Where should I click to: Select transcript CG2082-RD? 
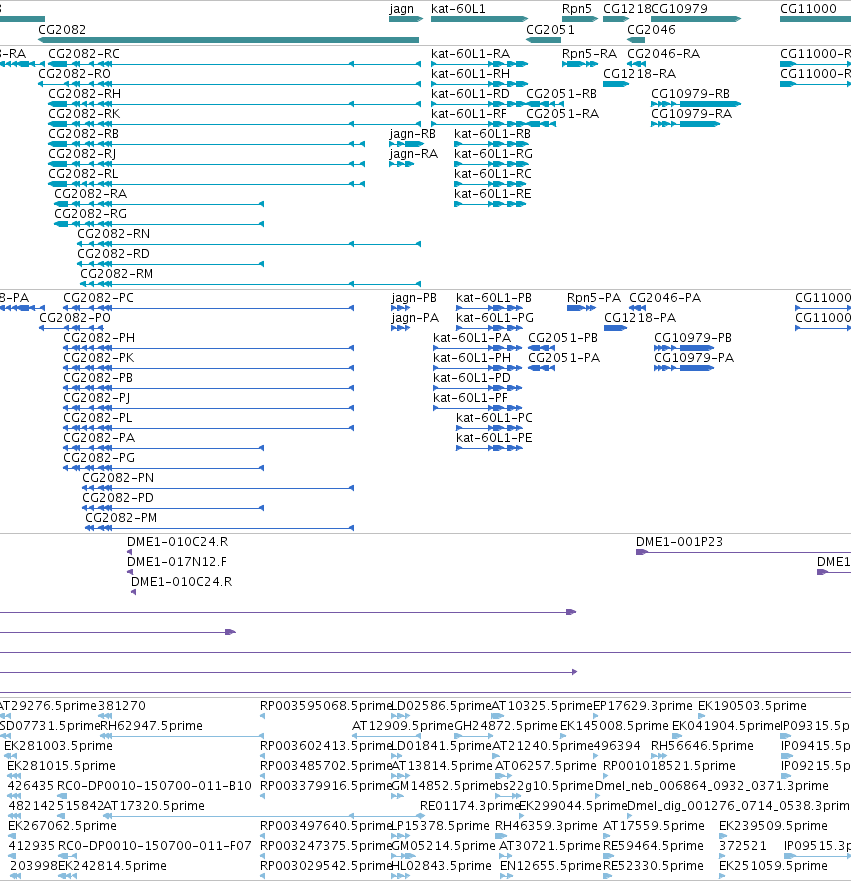click(113, 254)
